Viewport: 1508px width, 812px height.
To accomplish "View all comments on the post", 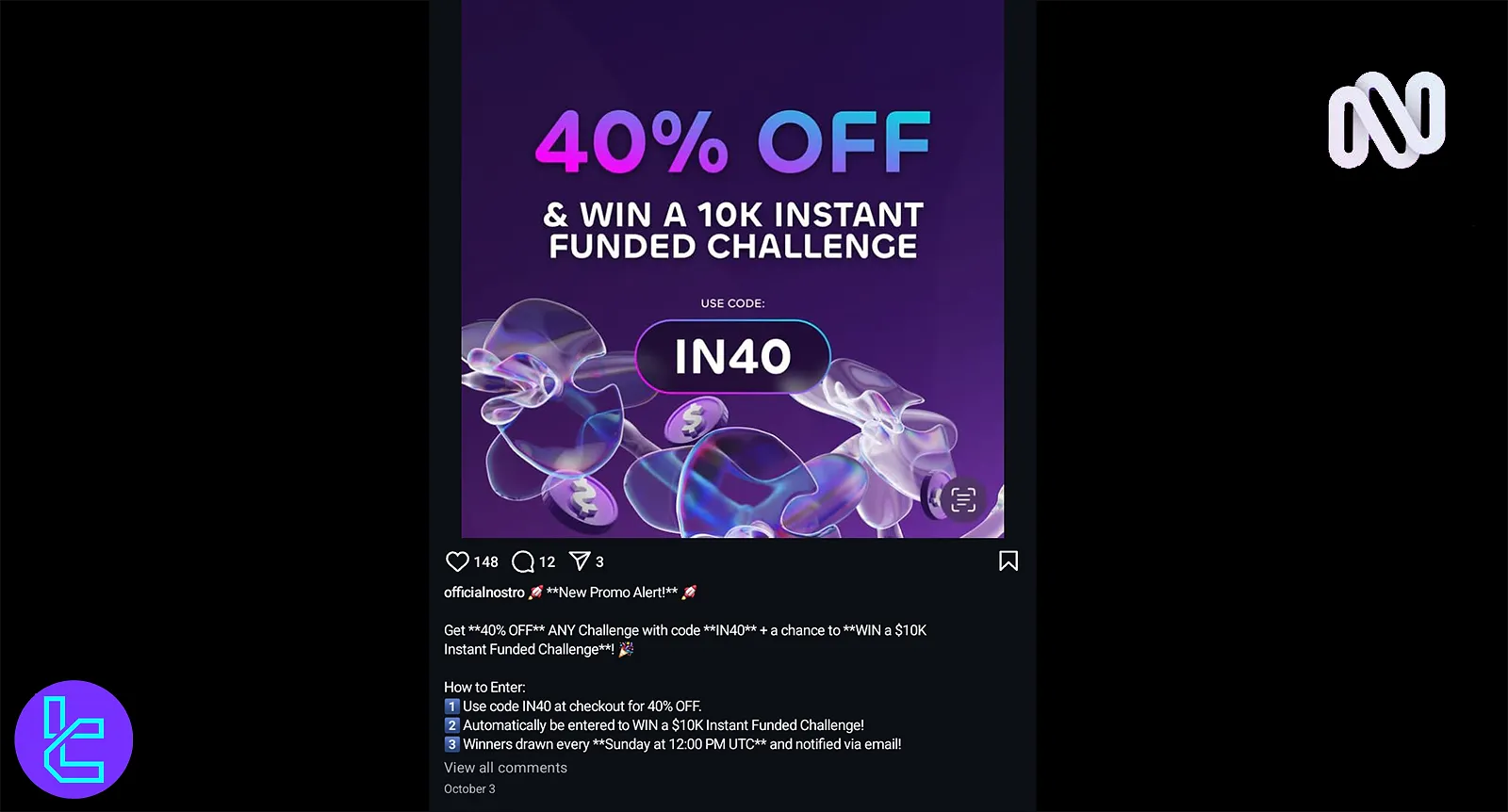I will [x=505, y=768].
